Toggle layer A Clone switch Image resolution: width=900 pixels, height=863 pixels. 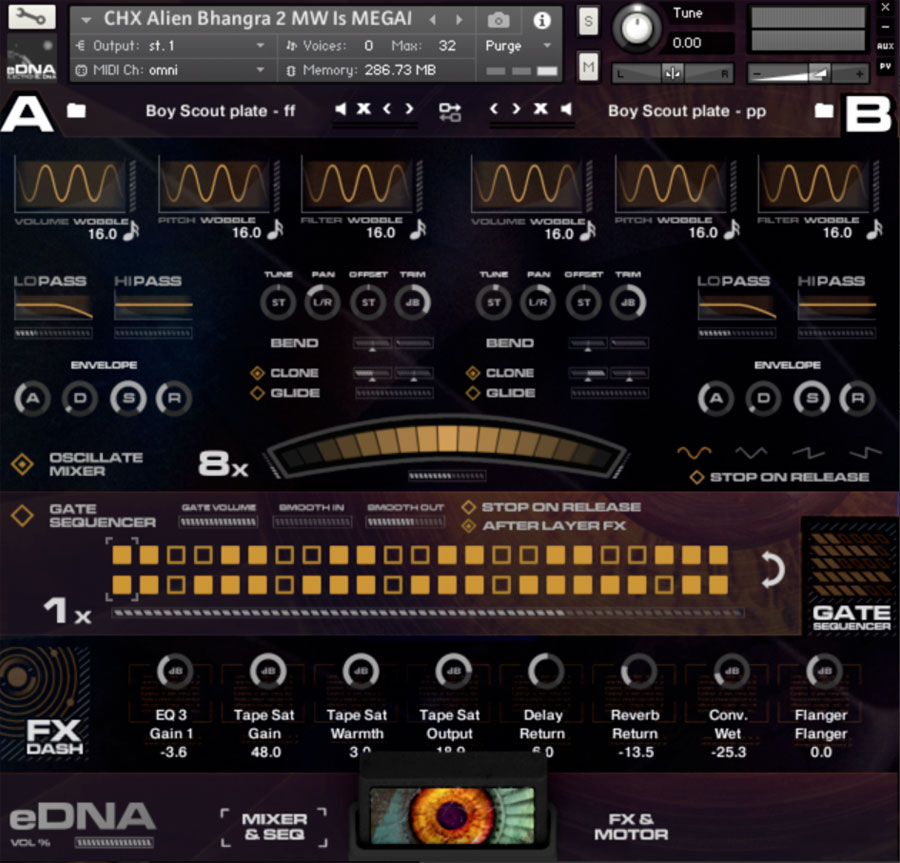coord(257,373)
